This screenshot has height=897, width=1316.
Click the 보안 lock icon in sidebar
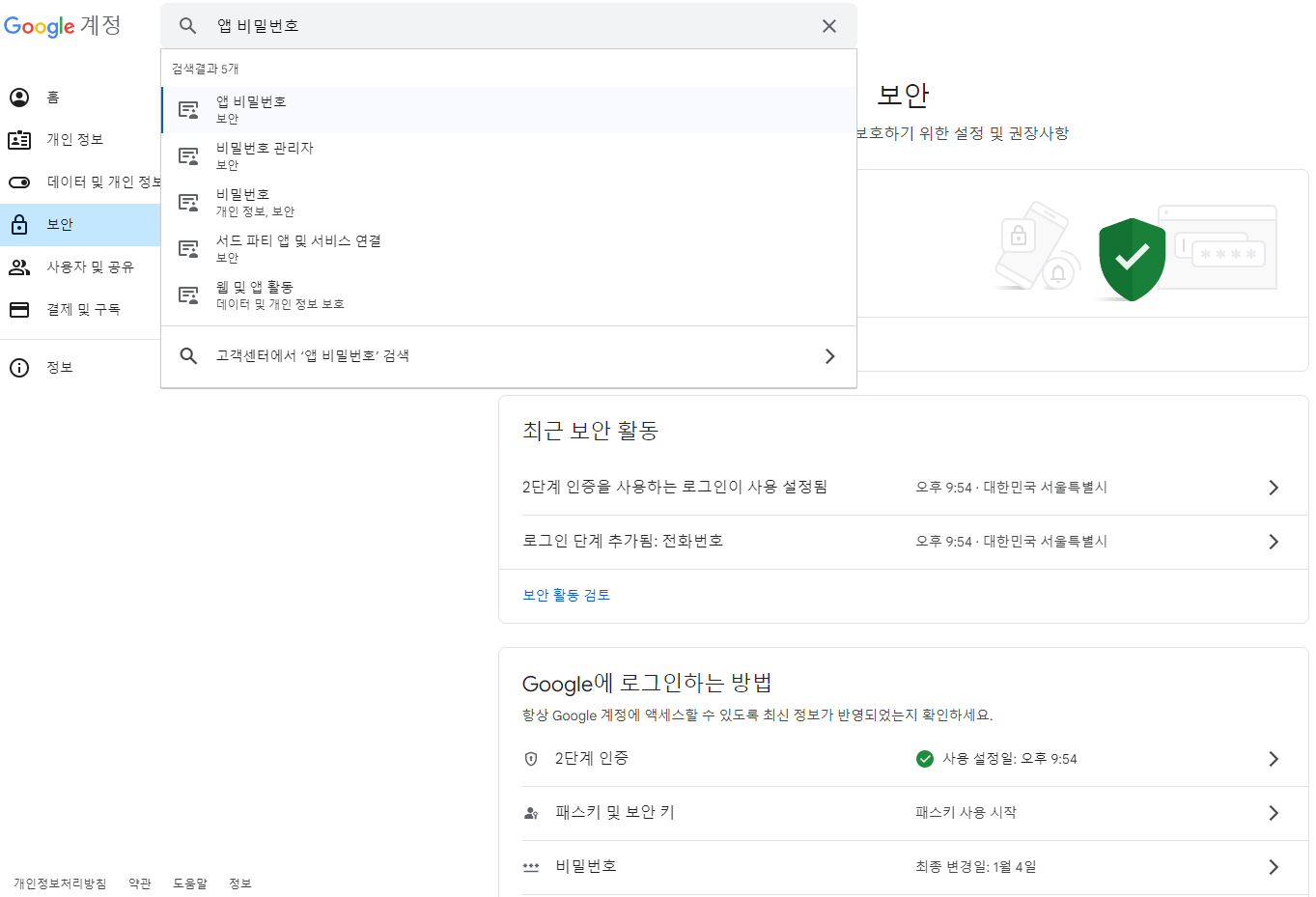pyautogui.click(x=19, y=225)
